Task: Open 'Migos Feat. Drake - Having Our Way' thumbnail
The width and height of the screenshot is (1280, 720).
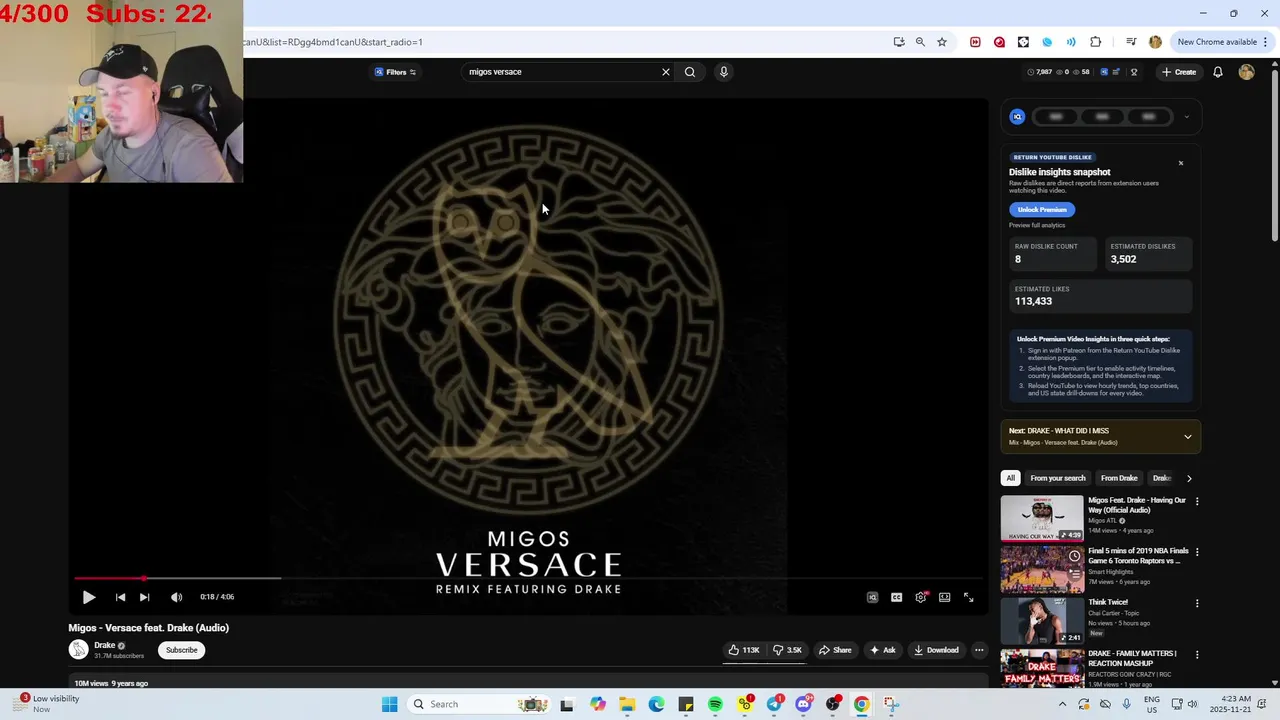Action: [x=1042, y=518]
